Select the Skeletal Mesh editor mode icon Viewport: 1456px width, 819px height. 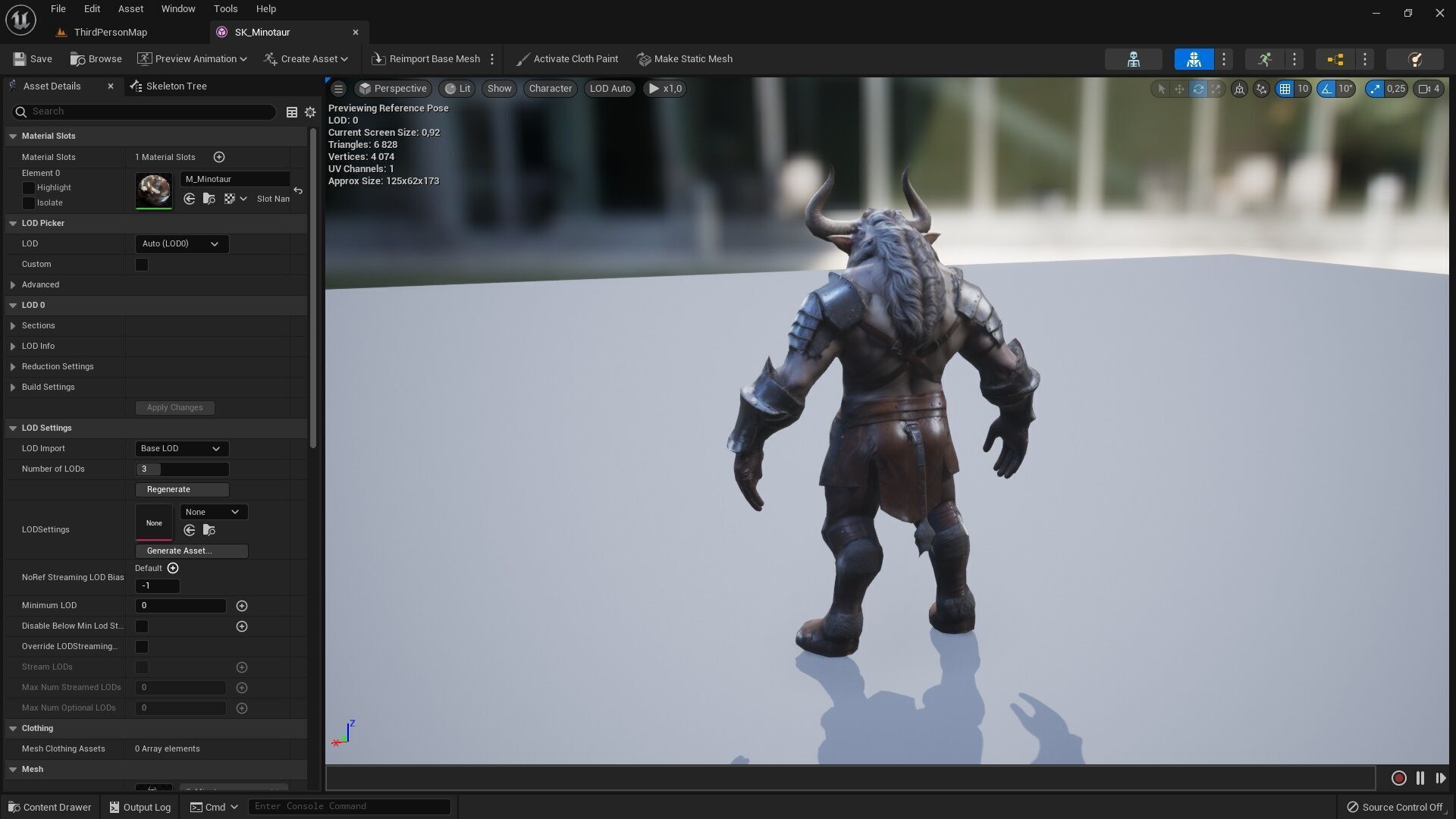click(x=1194, y=59)
